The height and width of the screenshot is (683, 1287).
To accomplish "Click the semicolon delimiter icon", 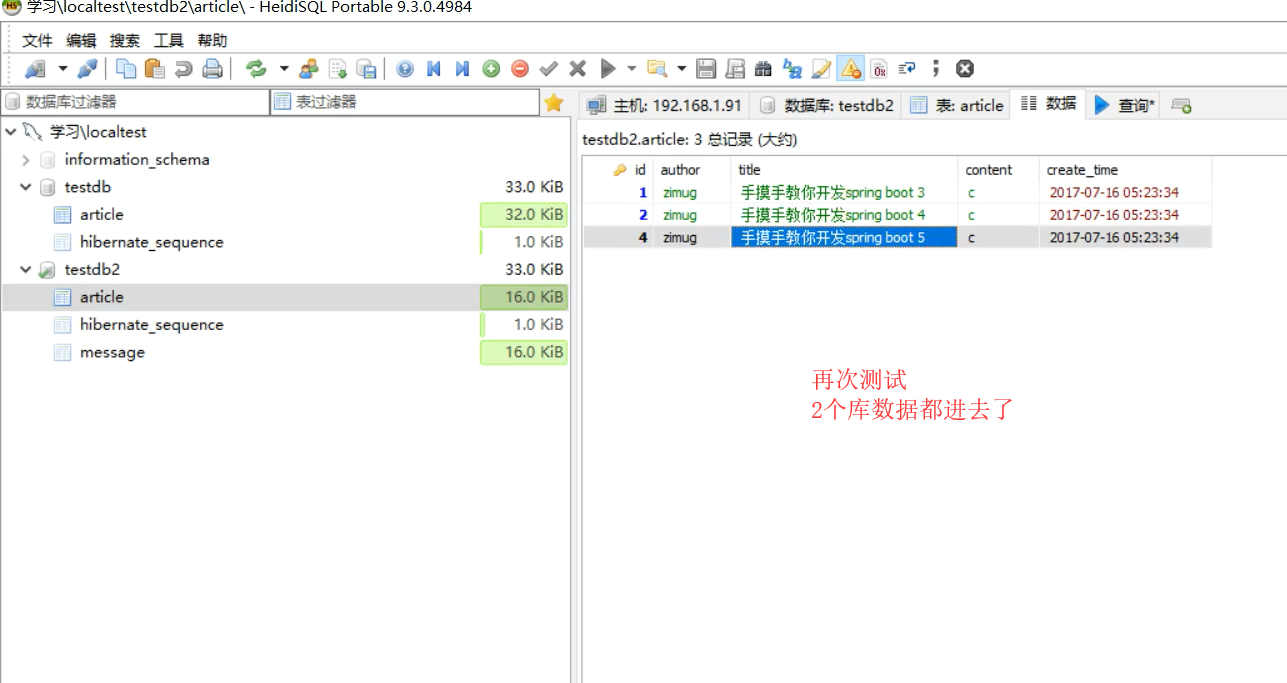I will click(936, 69).
